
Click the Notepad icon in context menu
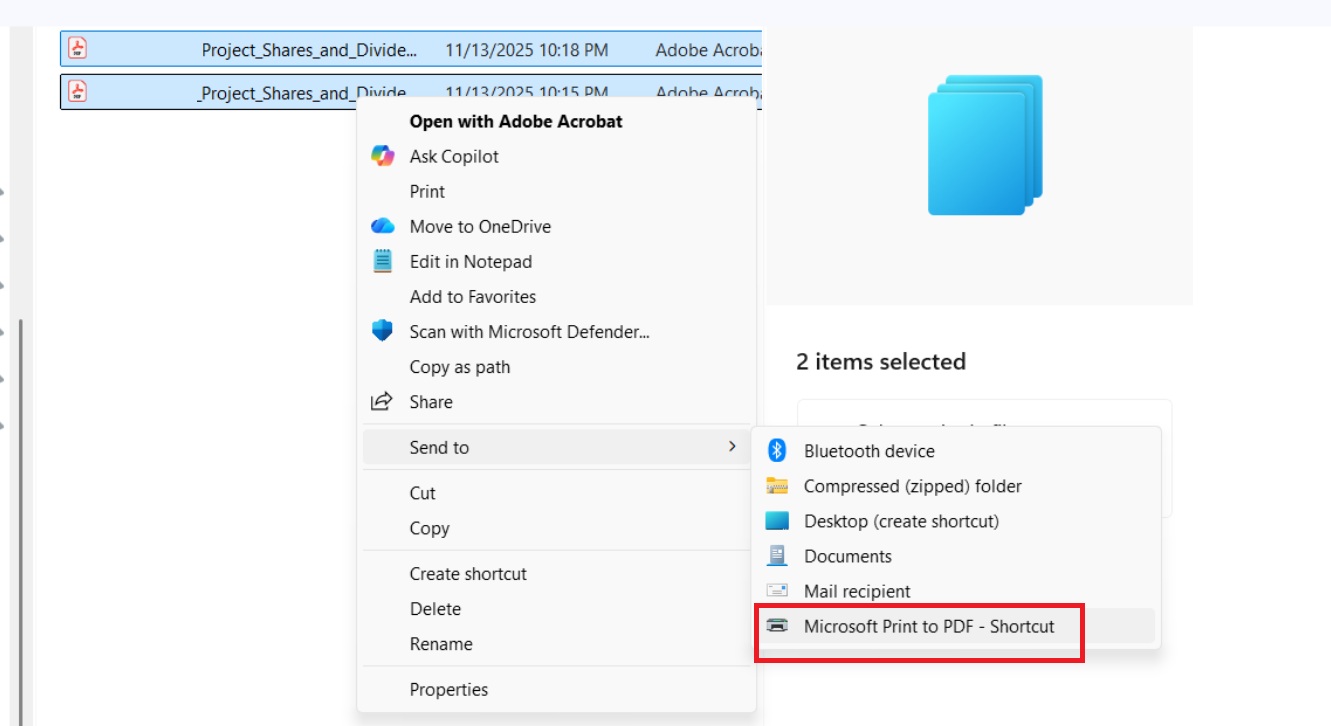click(x=382, y=262)
